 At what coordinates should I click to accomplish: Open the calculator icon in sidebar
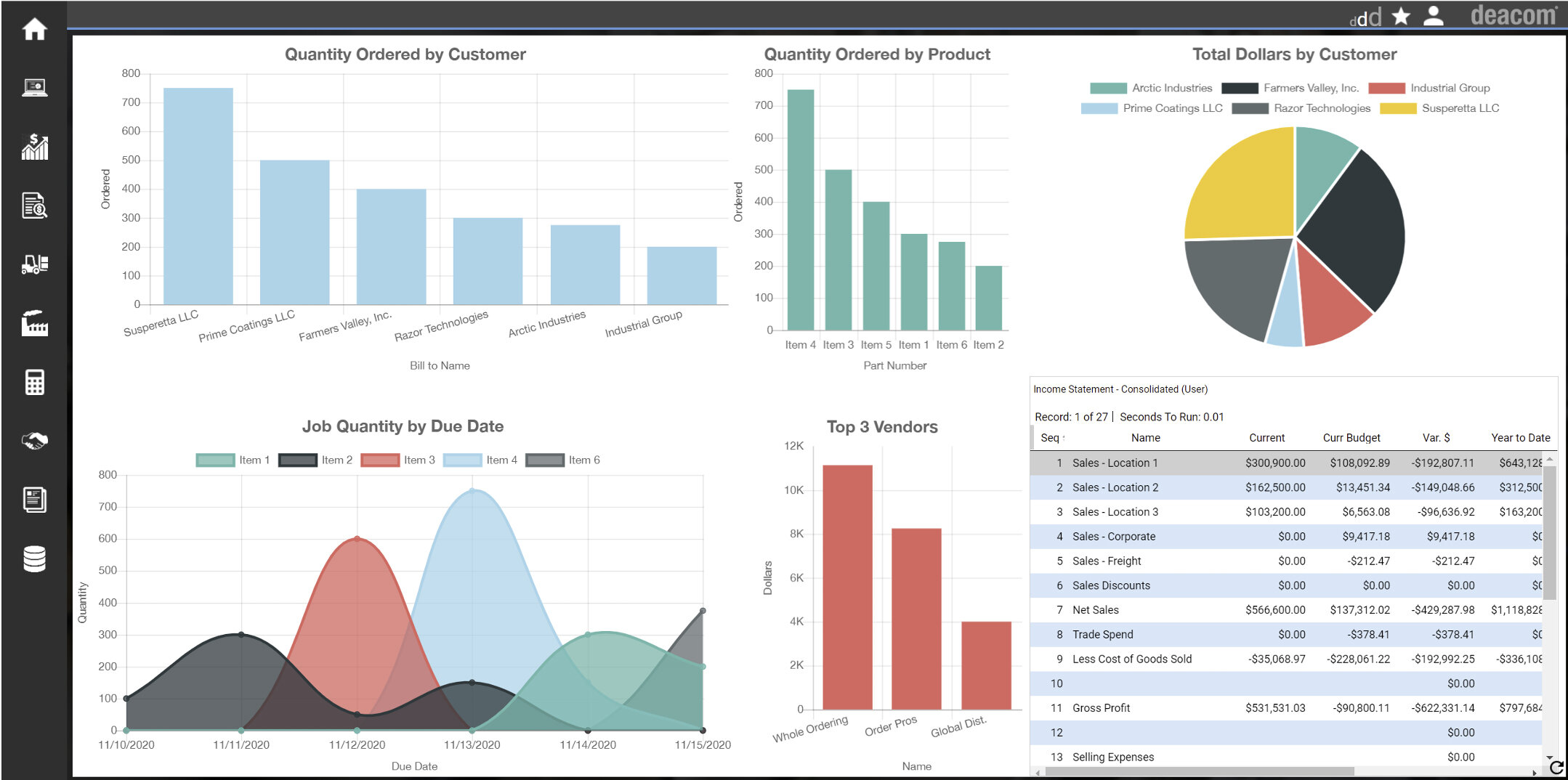click(34, 382)
